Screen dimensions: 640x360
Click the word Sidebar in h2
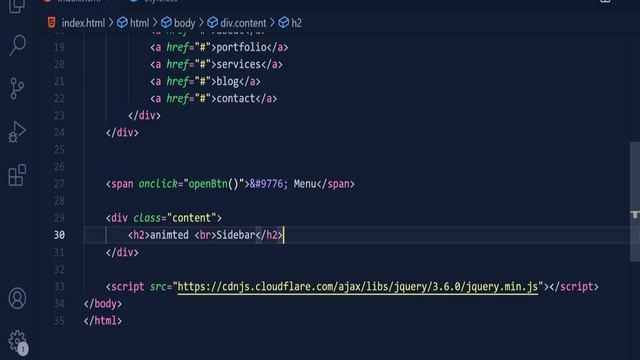click(x=236, y=235)
